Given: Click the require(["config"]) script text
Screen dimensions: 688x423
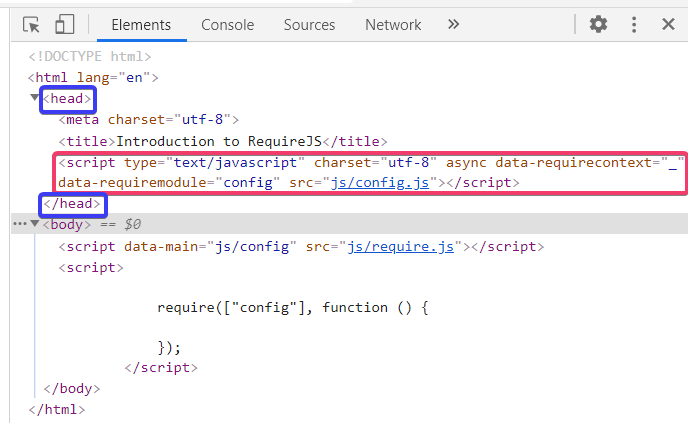Looking at the screenshot, I should 292,308.
